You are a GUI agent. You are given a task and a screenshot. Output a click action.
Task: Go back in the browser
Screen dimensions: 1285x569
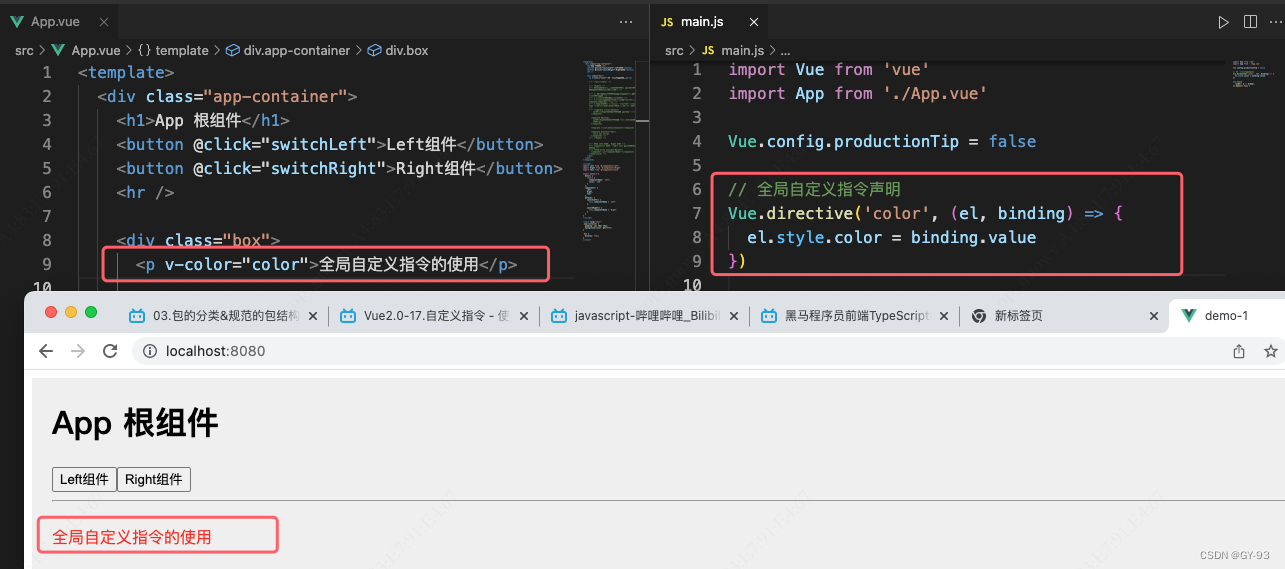[x=46, y=351]
